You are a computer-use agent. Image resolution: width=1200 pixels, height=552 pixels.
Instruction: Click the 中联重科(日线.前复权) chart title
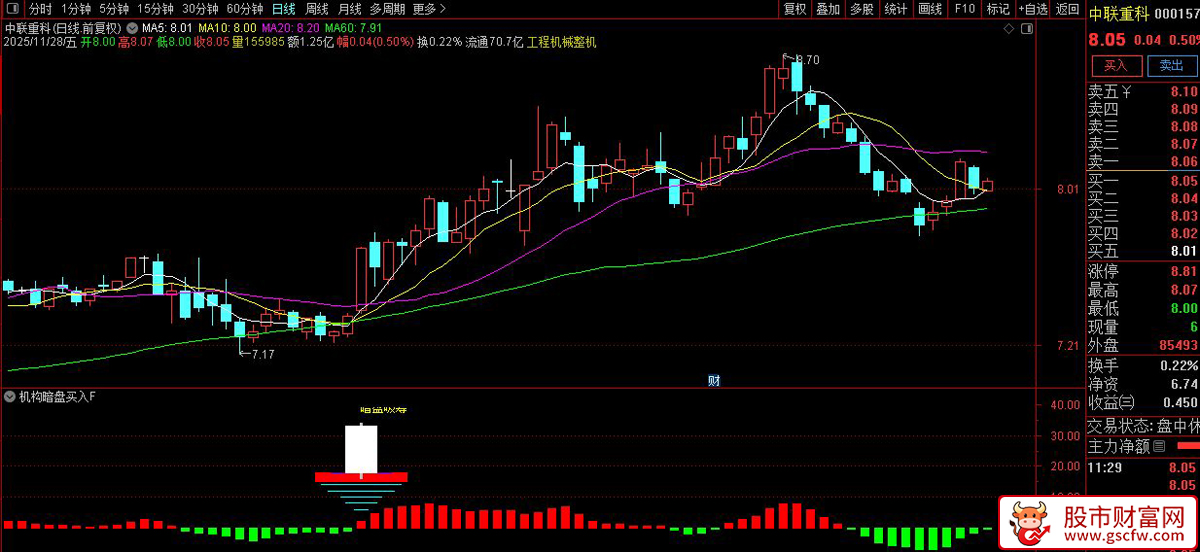click(x=64, y=28)
